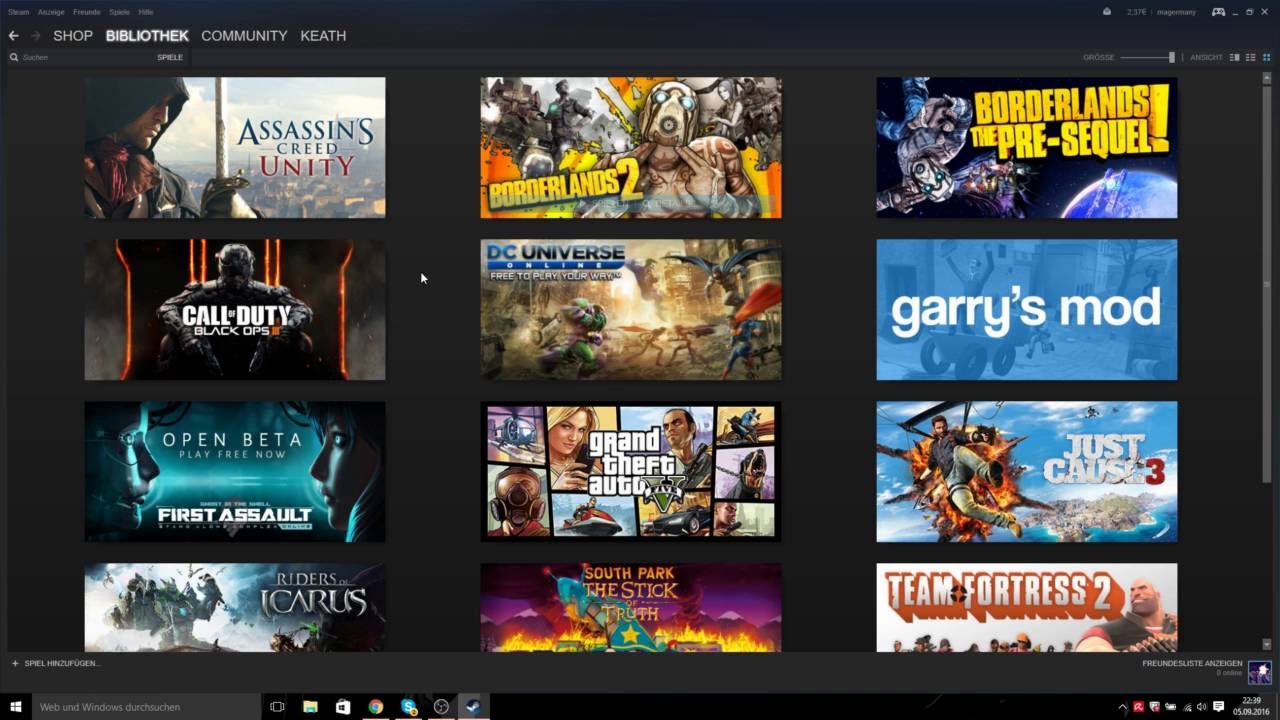Screen dimensions: 1280x720
Task: Select the Team Fortress 2 tile
Action: point(1027,608)
